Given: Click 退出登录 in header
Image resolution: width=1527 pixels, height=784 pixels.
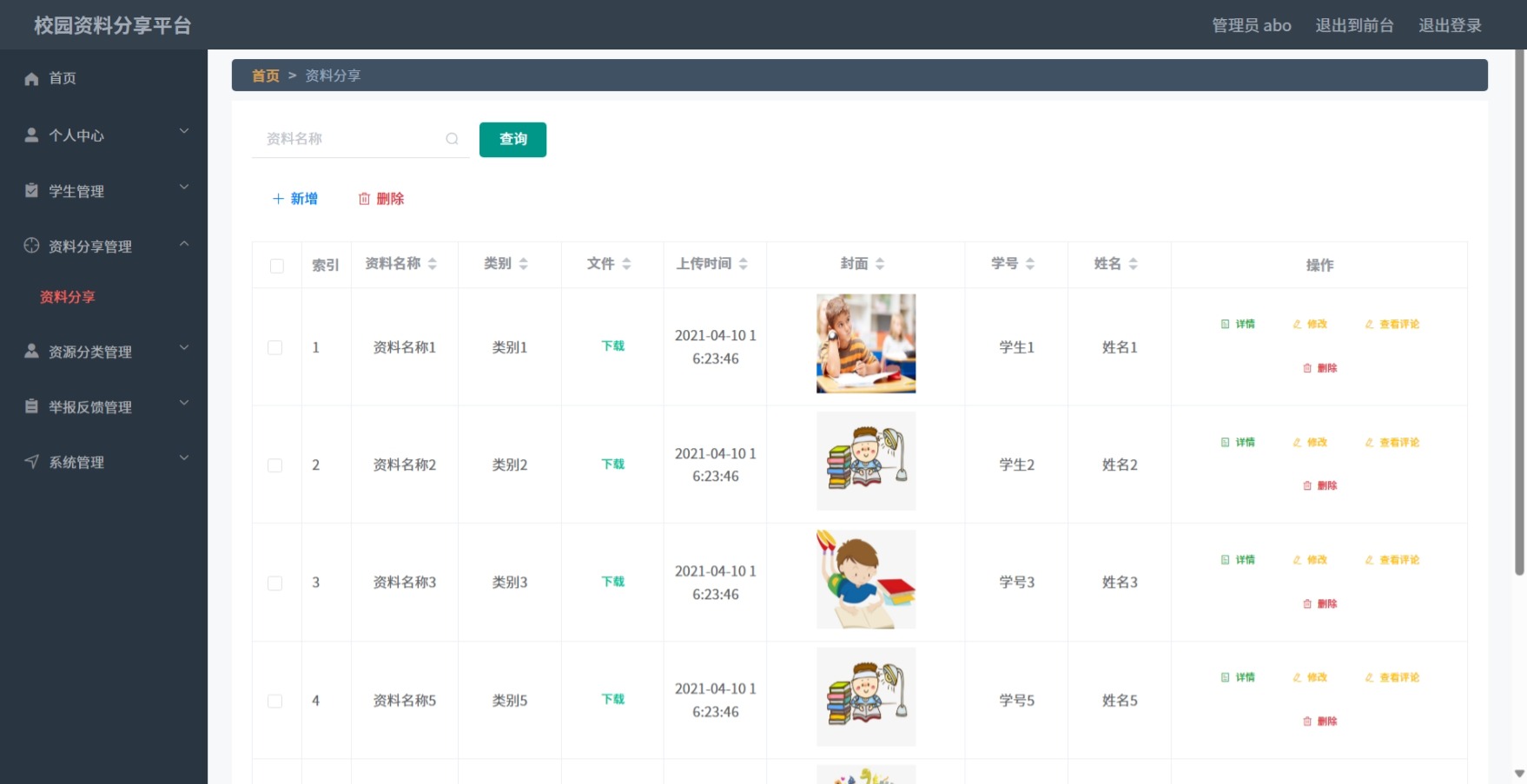Looking at the screenshot, I should (1450, 25).
